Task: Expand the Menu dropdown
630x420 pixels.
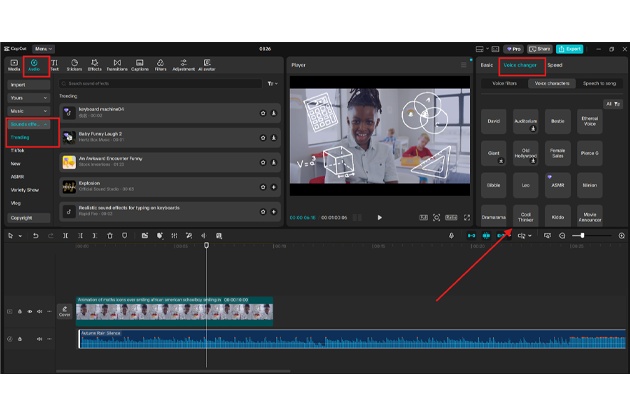Action: coord(43,49)
